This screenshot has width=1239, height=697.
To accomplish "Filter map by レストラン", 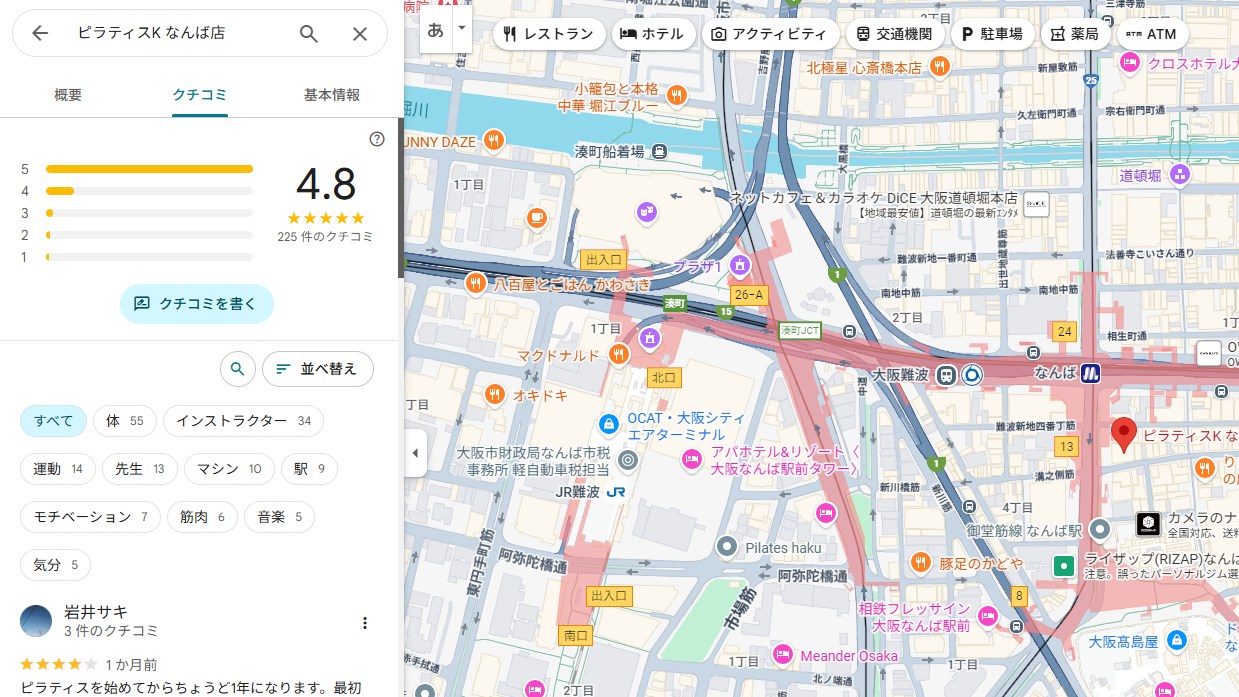I will (549, 34).
